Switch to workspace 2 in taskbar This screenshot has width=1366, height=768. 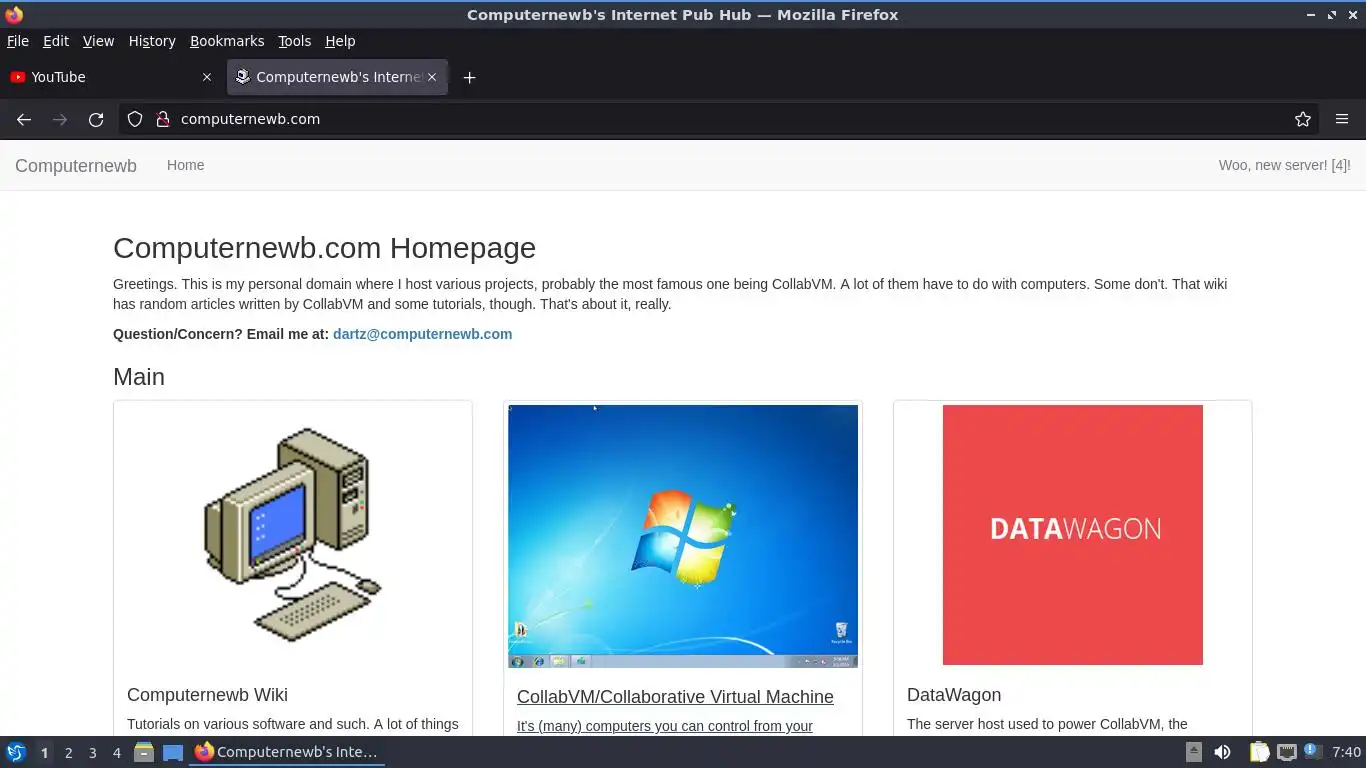68,753
